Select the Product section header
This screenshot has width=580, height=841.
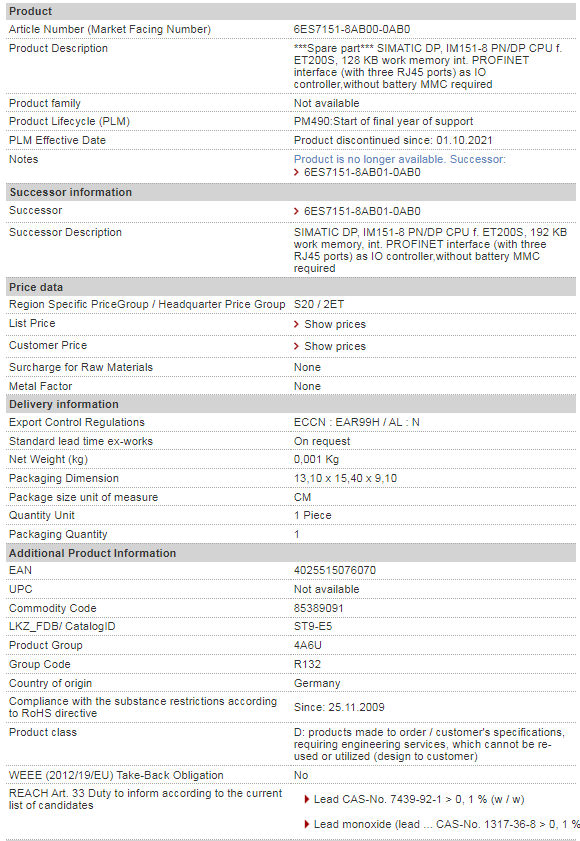[x=291, y=11]
